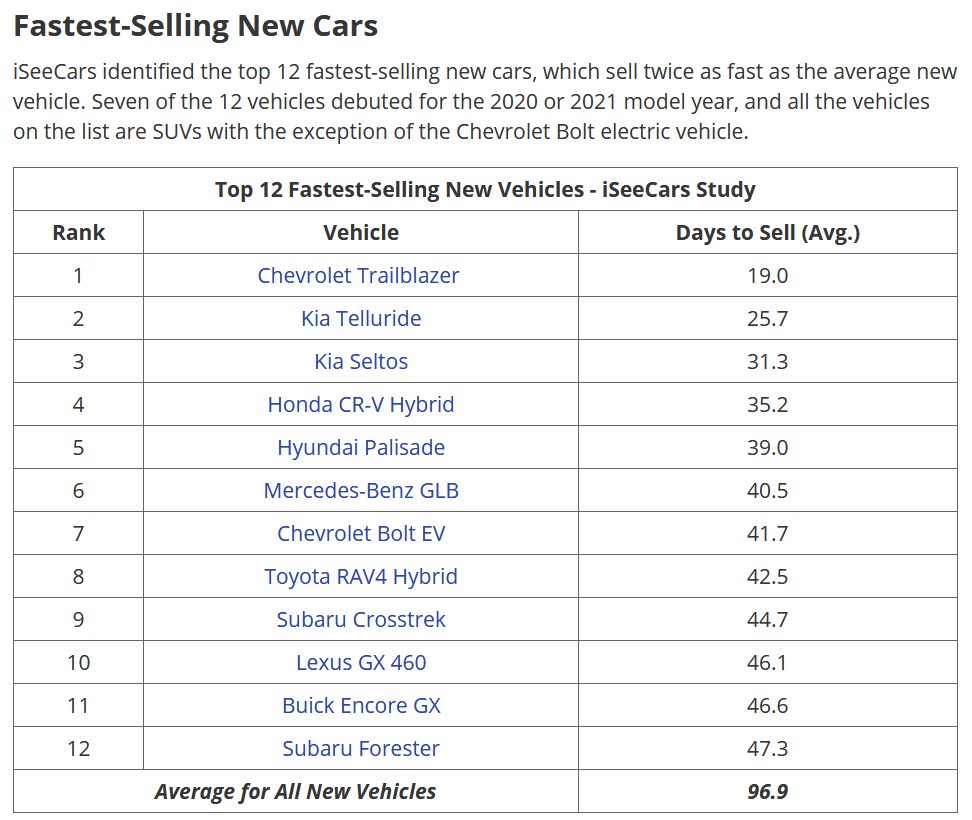Image resolution: width=972 pixels, height=820 pixels.
Task: Click the Fastest-Selling New Cars heading
Action: (x=196, y=25)
